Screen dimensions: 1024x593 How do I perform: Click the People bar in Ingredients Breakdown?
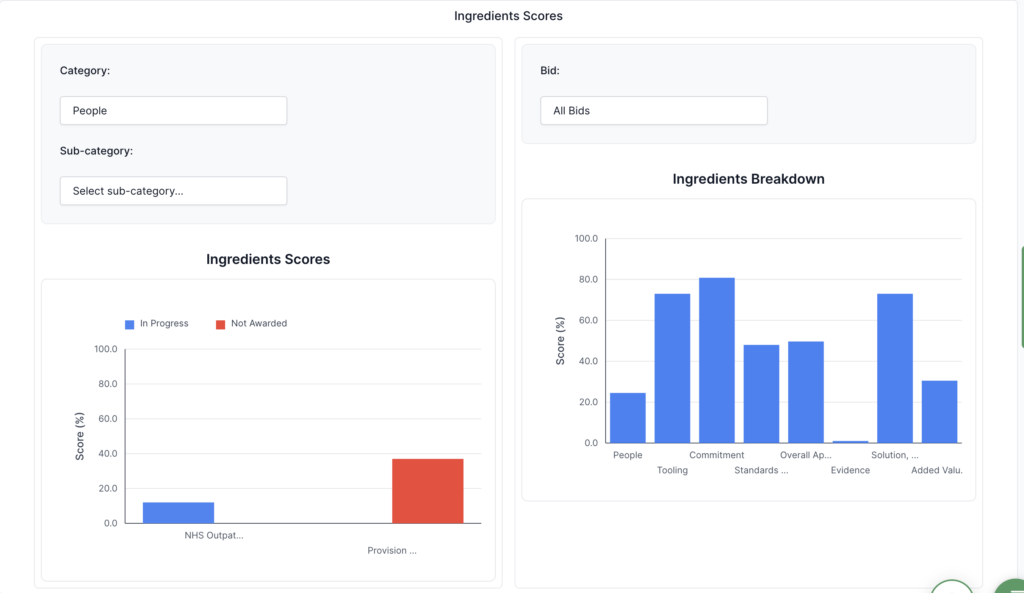(x=628, y=418)
